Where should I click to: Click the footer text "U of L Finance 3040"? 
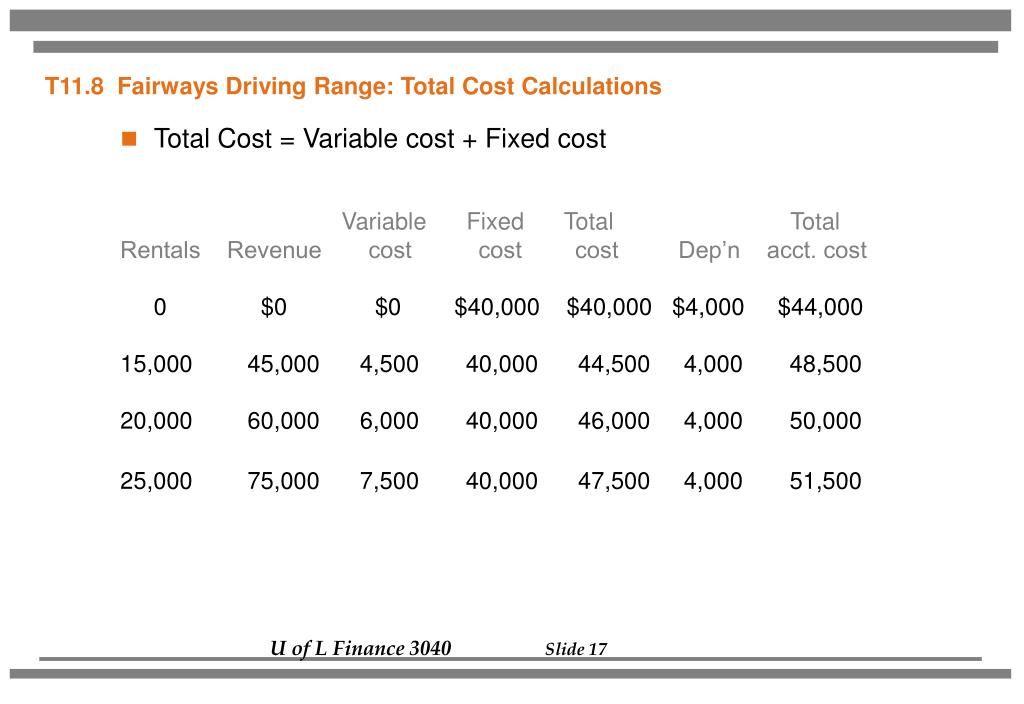(360, 648)
